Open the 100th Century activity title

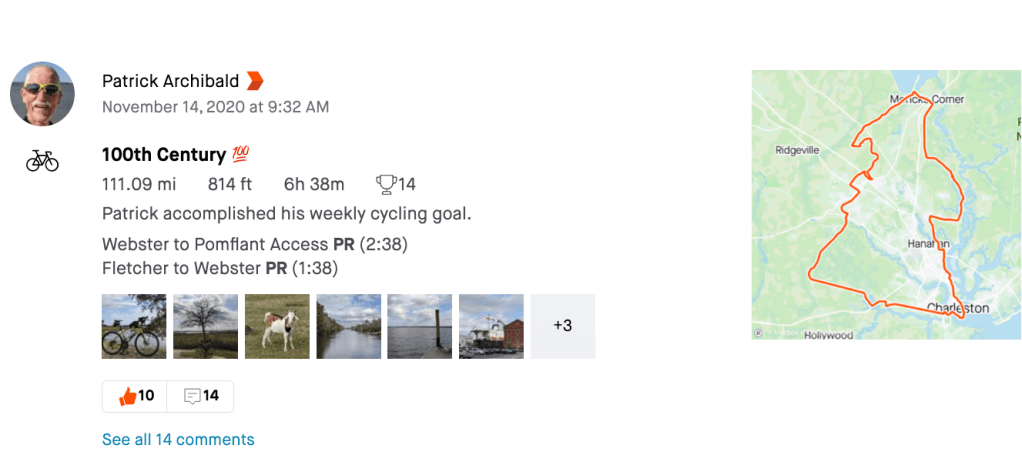pos(163,155)
